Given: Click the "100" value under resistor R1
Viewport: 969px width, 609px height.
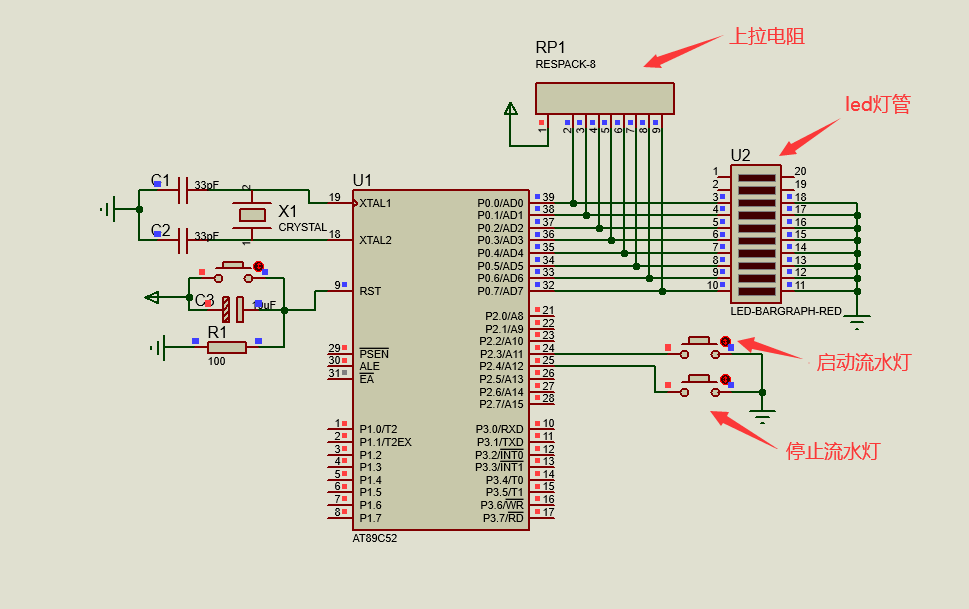Looking at the screenshot, I should click(x=216, y=362).
